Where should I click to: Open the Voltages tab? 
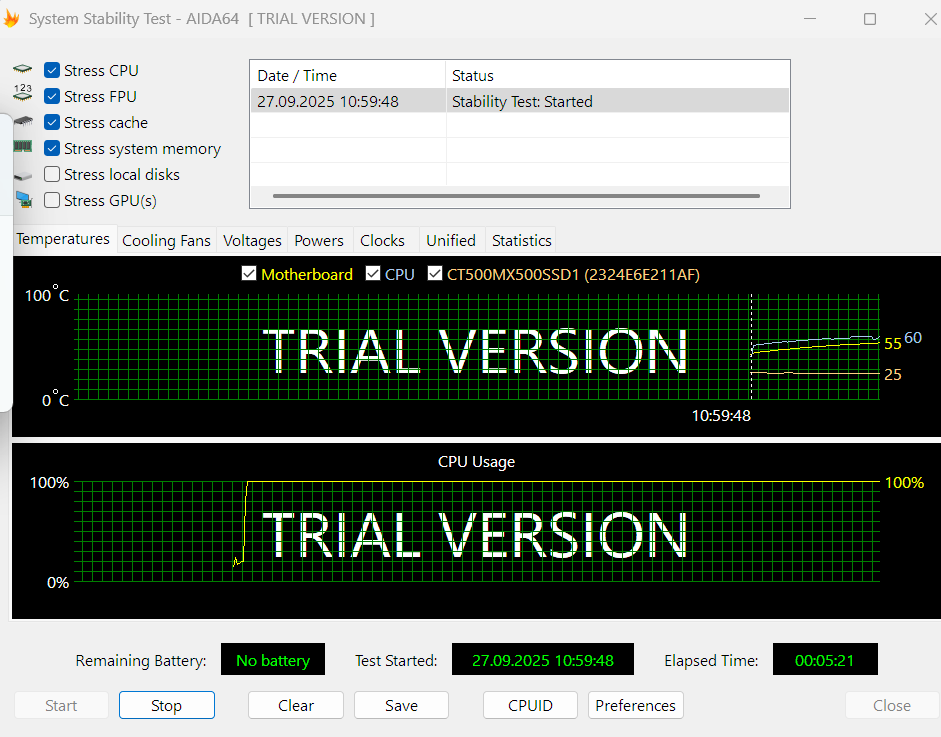252,240
